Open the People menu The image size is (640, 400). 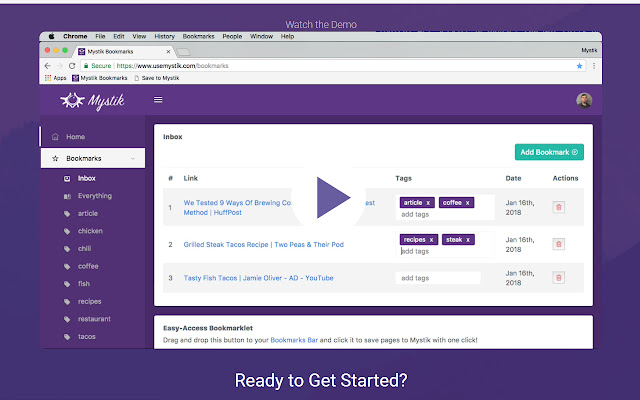point(232,36)
